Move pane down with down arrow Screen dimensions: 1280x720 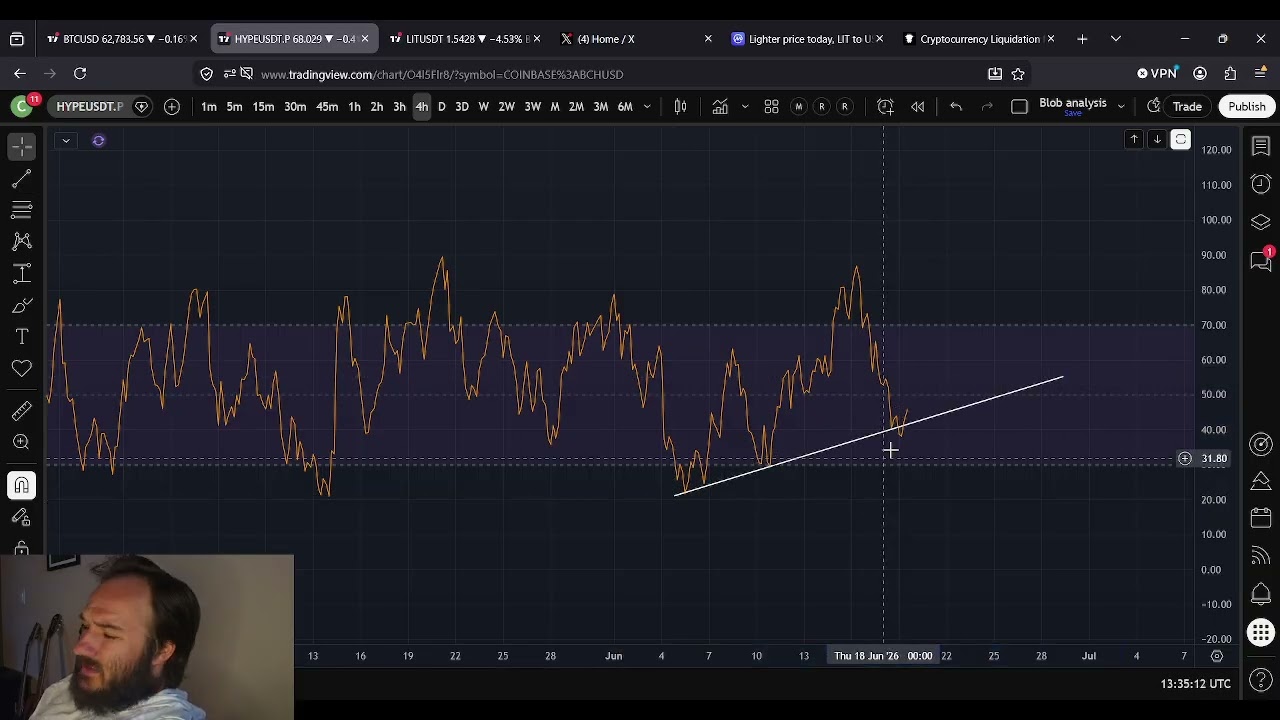(1157, 140)
